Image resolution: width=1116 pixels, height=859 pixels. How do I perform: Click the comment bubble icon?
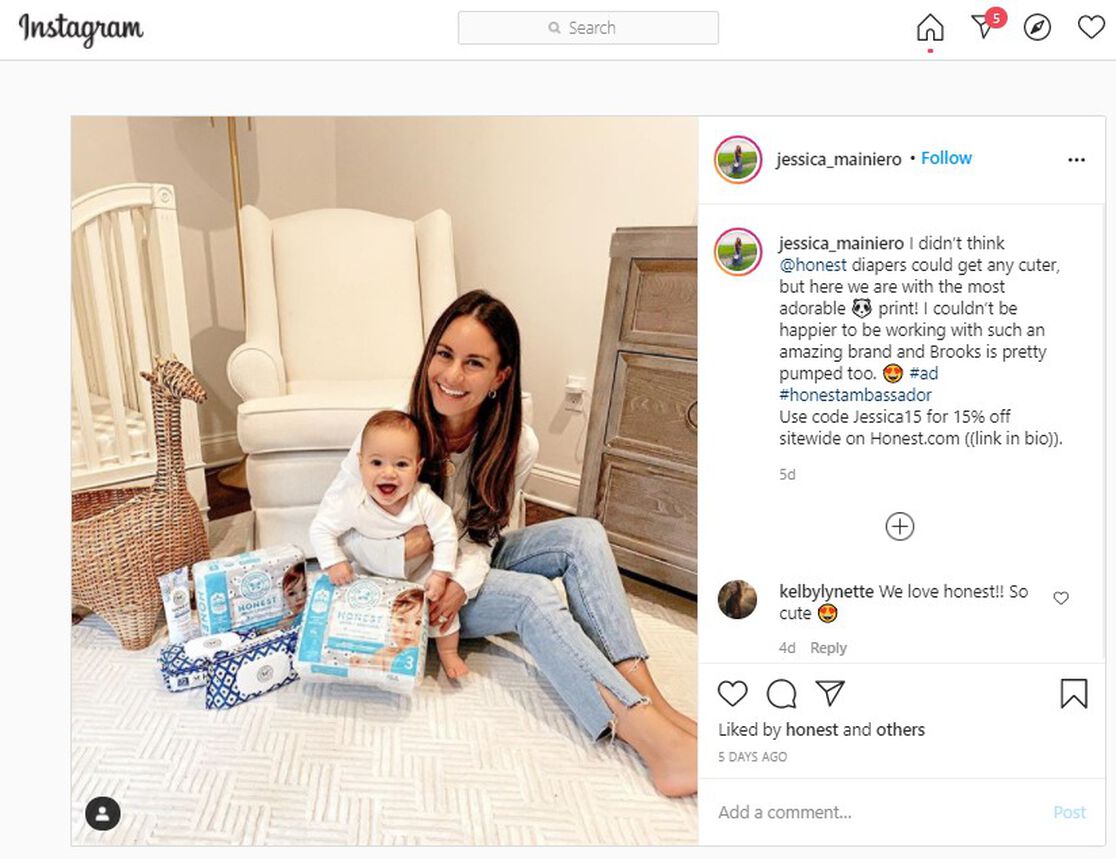(x=781, y=694)
